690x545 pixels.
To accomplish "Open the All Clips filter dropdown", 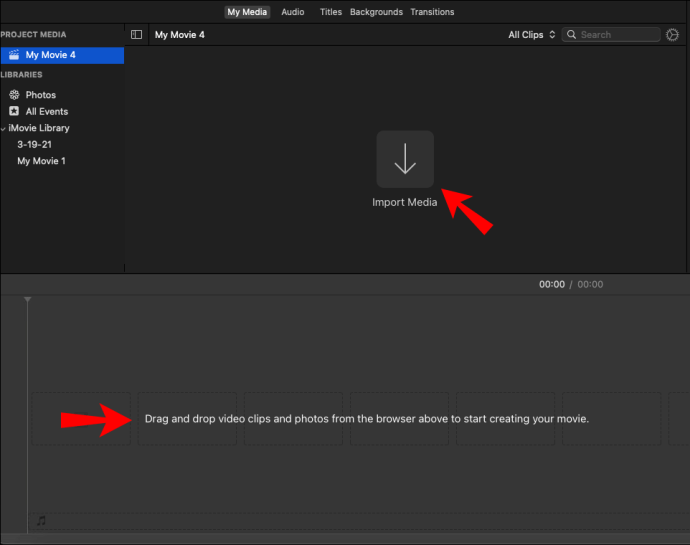I will point(532,35).
